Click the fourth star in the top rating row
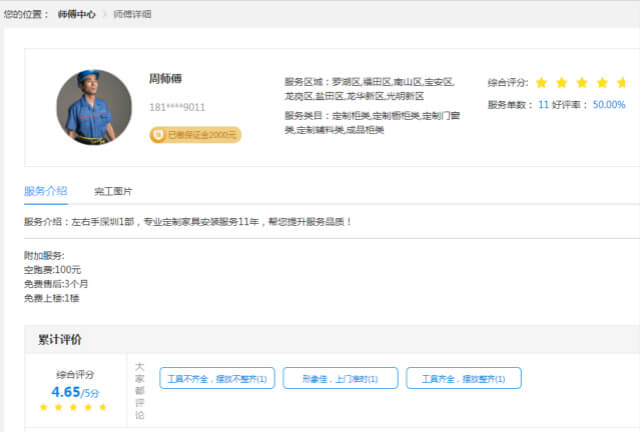Viewport: 640px width, 432px height. point(604,82)
